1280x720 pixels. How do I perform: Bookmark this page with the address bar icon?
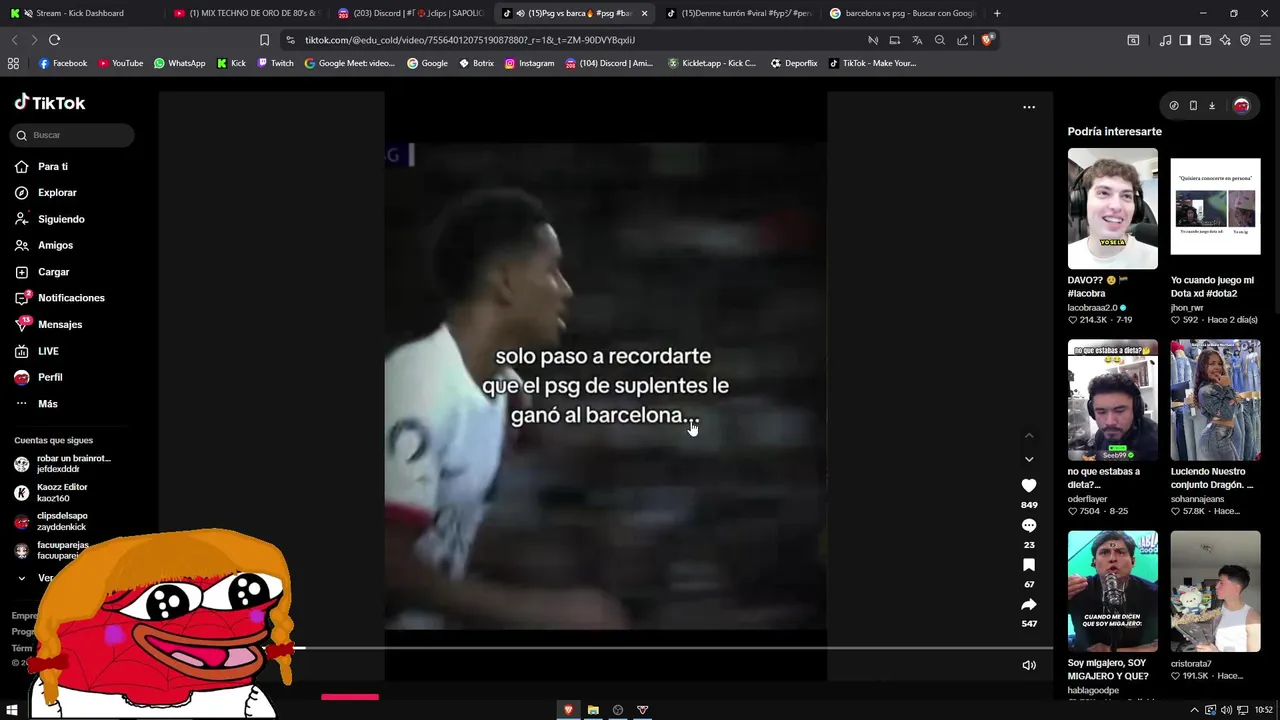point(264,40)
